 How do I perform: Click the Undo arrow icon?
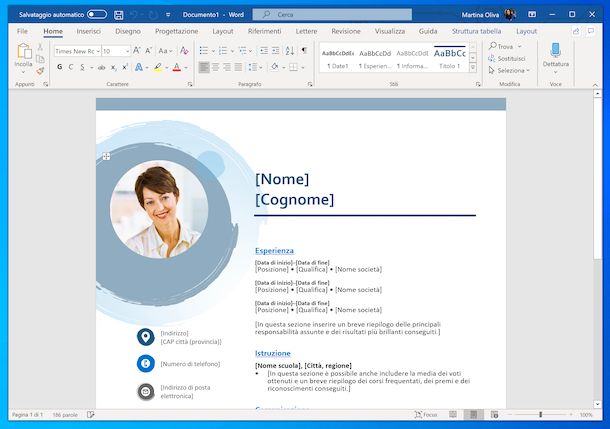134,15
